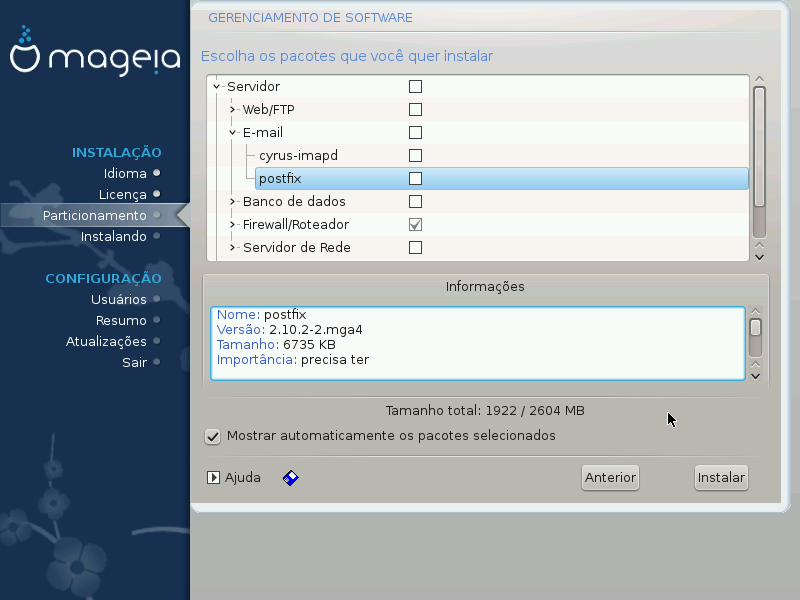The width and height of the screenshot is (800, 600).
Task: Click the floppy disk load/save selection icon
Action: coord(291,478)
